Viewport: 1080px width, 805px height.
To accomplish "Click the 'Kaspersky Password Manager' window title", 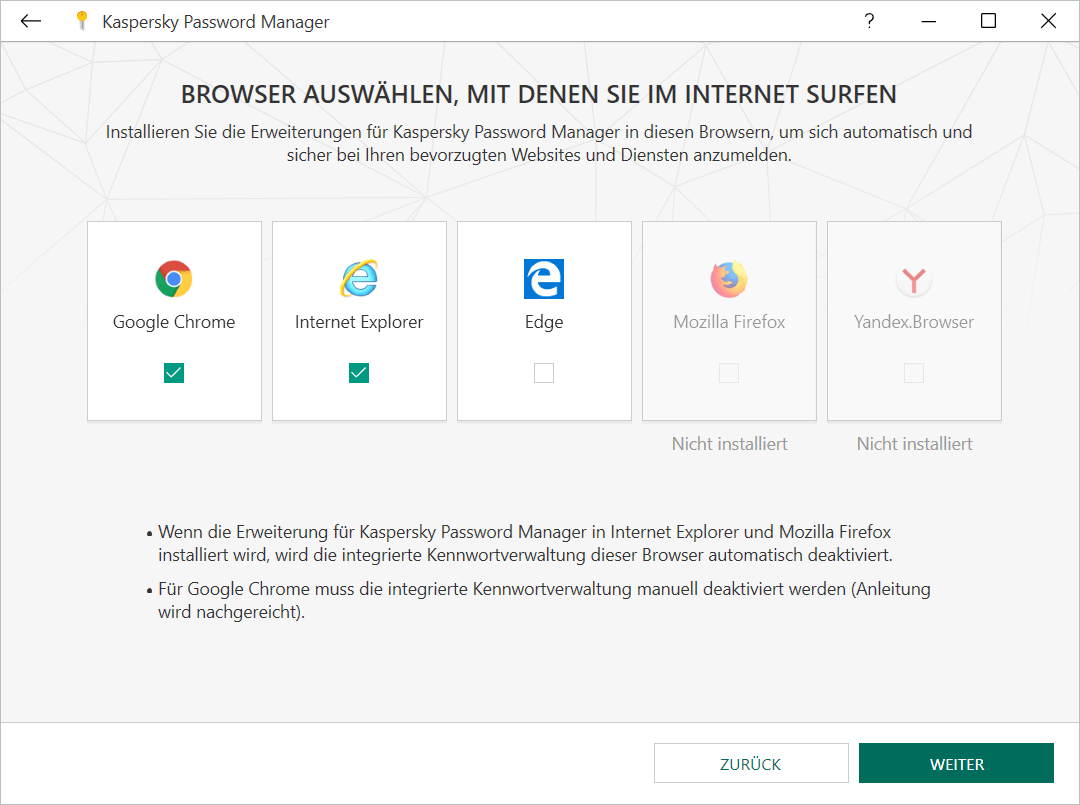I will click(x=216, y=22).
